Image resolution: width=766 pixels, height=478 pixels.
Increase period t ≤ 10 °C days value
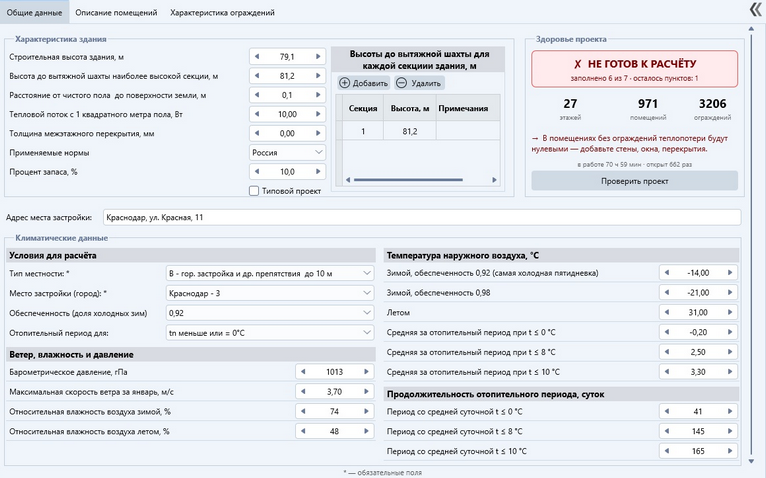coord(730,451)
